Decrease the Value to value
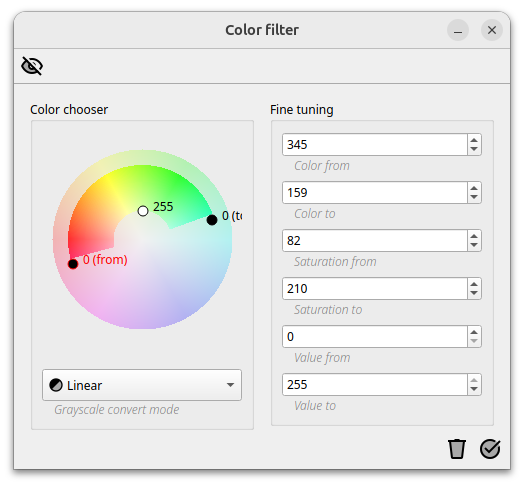Viewport: 524px width, 486px height. click(474, 389)
